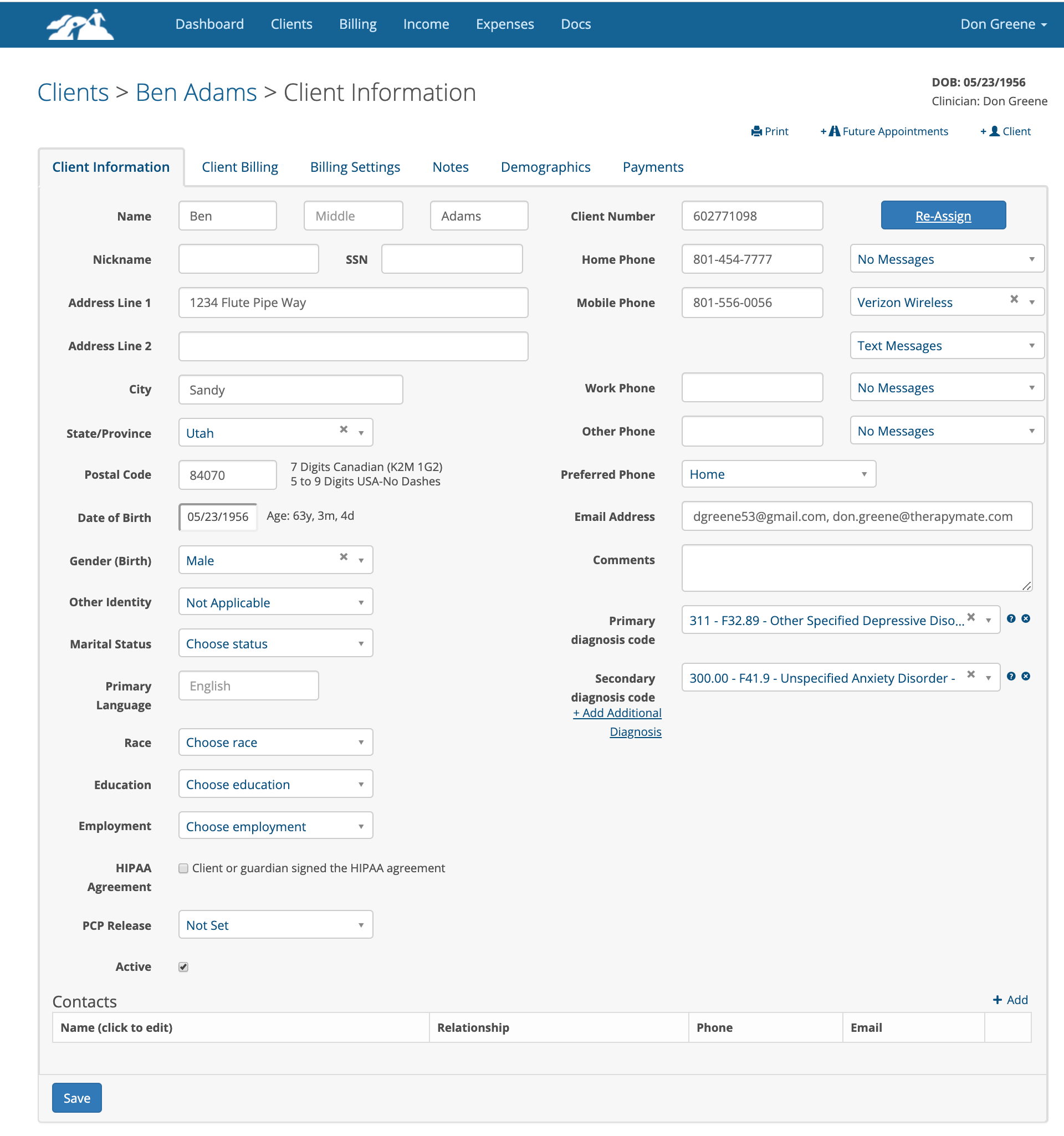Image resolution: width=1064 pixels, height=1136 pixels.
Task: Expand the Preferred Phone dropdown
Action: point(778,474)
